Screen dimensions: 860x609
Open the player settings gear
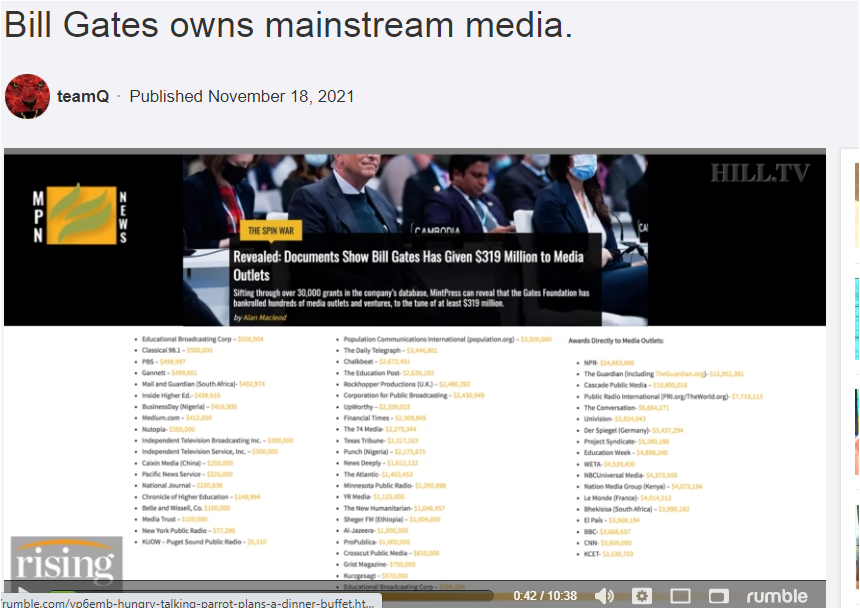642,595
